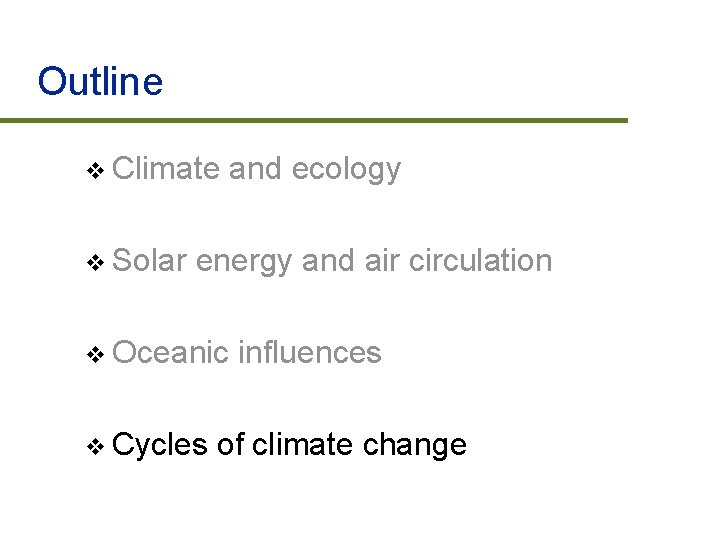
Task: Click the gray word 'Climate' in first bullet
Action: [166, 168]
